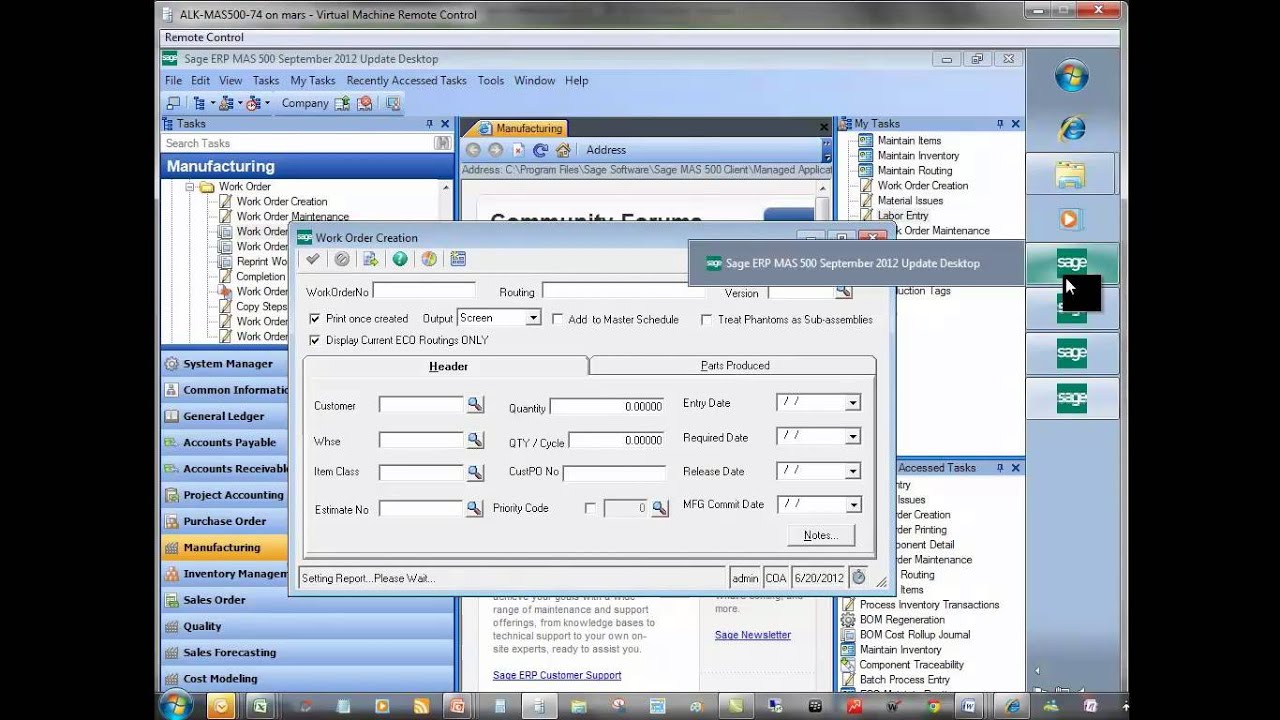The image size is (1280, 720).
Task: Select Maintain Routing in My Tasks
Action: pos(914,170)
